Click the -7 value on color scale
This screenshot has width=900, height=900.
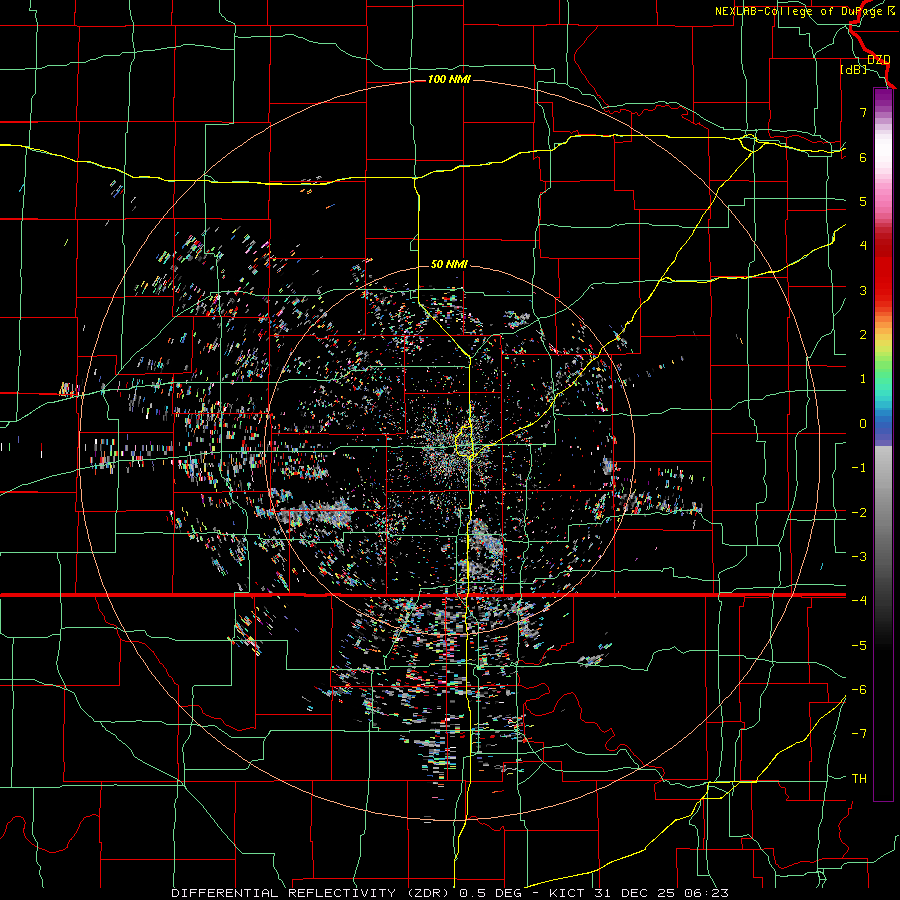[859, 734]
